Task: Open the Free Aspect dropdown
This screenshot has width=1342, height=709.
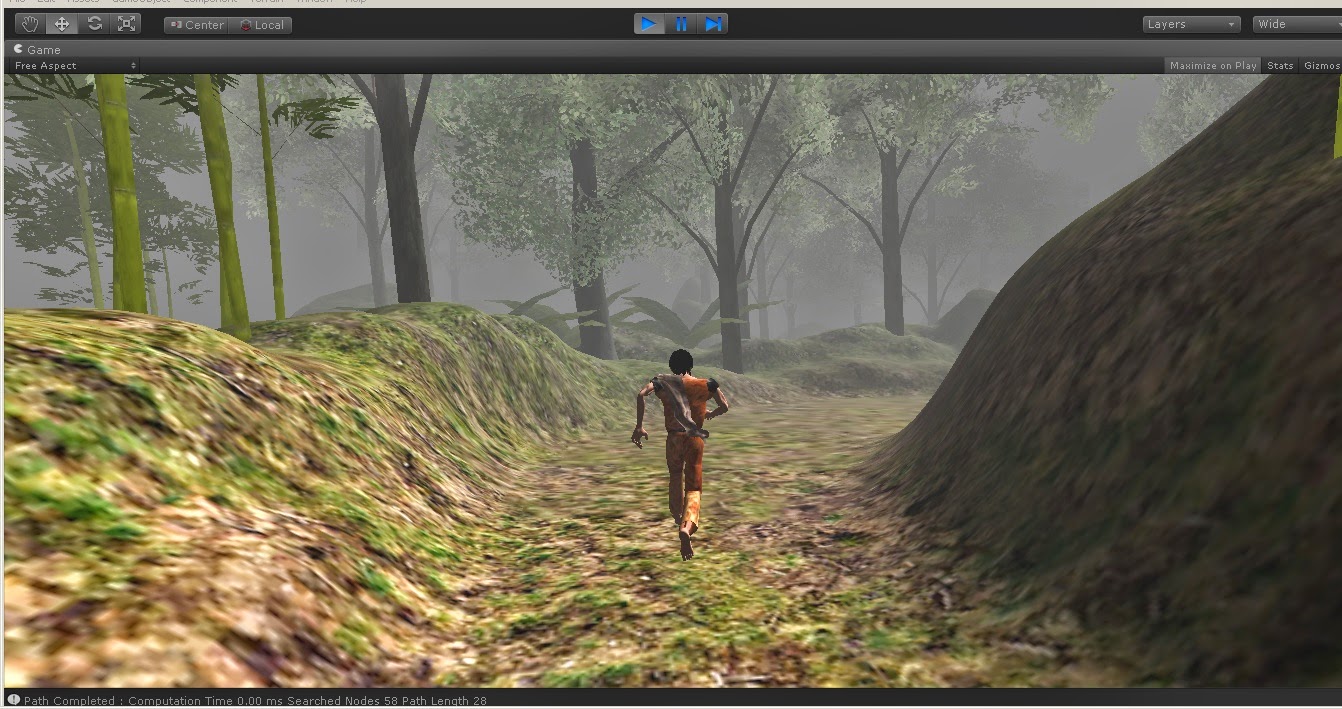Action: [75, 66]
